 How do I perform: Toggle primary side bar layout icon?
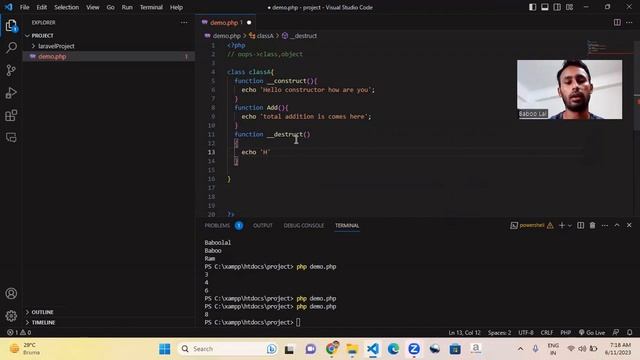(533, 7)
